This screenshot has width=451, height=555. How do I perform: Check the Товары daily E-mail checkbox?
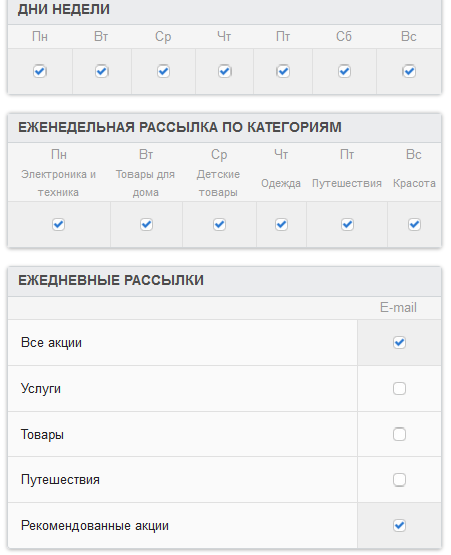click(x=399, y=434)
